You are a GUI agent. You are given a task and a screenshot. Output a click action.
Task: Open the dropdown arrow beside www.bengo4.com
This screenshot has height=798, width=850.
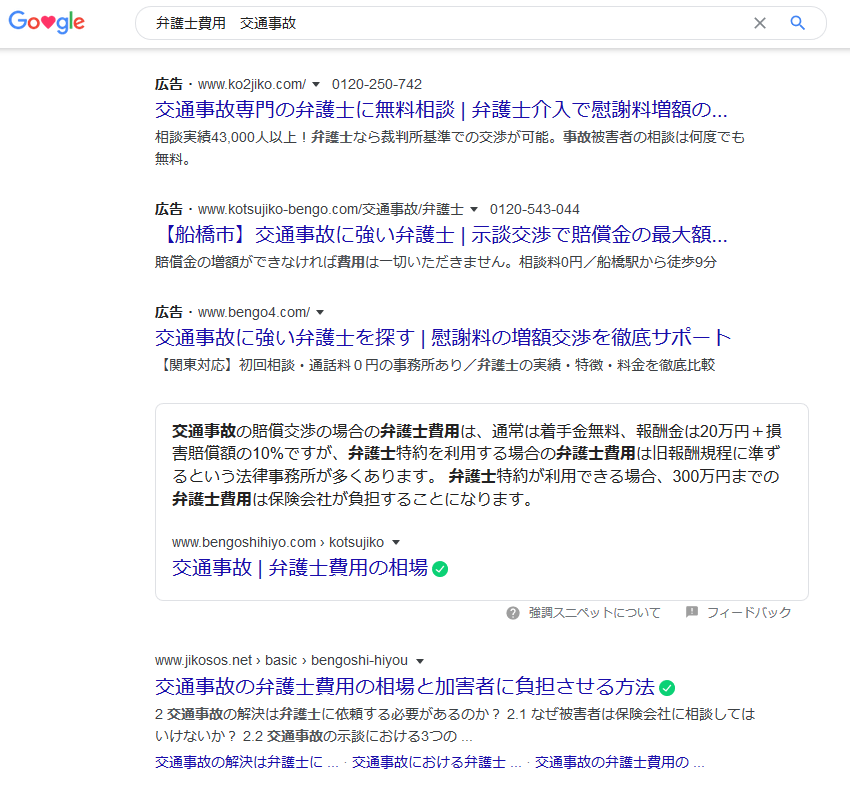320,312
